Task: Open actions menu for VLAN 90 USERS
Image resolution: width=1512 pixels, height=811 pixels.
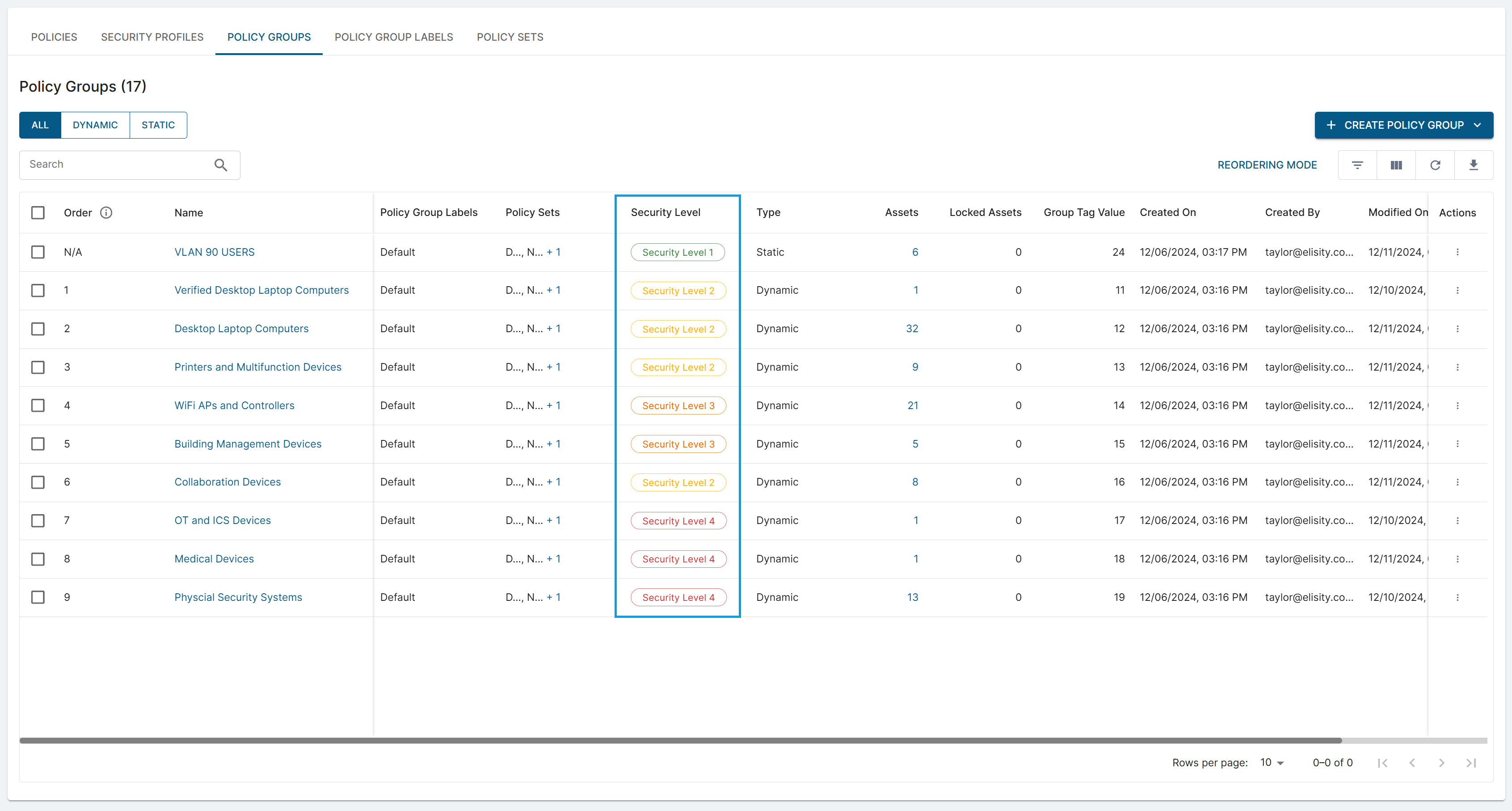Action: 1457,252
